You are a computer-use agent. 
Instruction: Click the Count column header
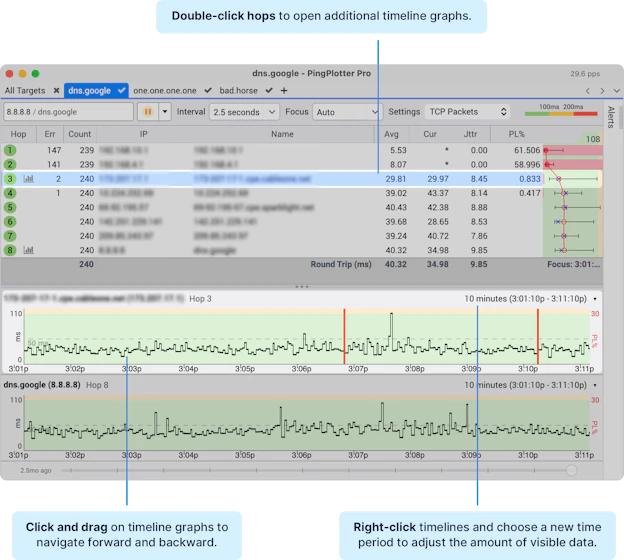[x=80, y=134]
